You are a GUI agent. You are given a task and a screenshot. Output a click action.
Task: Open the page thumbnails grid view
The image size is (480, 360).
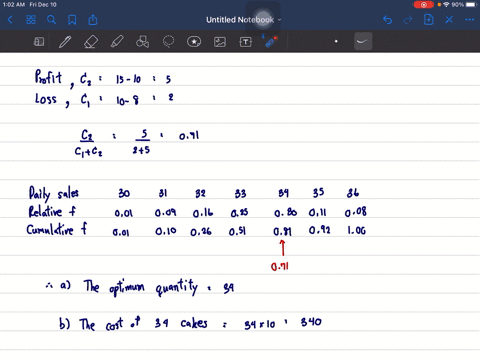click(x=31, y=20)
